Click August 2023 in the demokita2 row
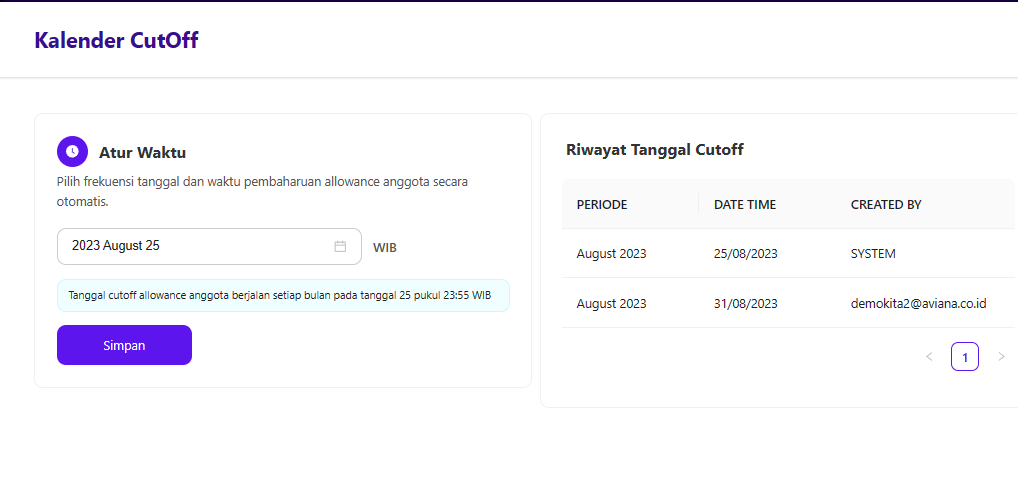This screenshot has height=482, width=1018. pyautogui.click(x=611, y=303)
